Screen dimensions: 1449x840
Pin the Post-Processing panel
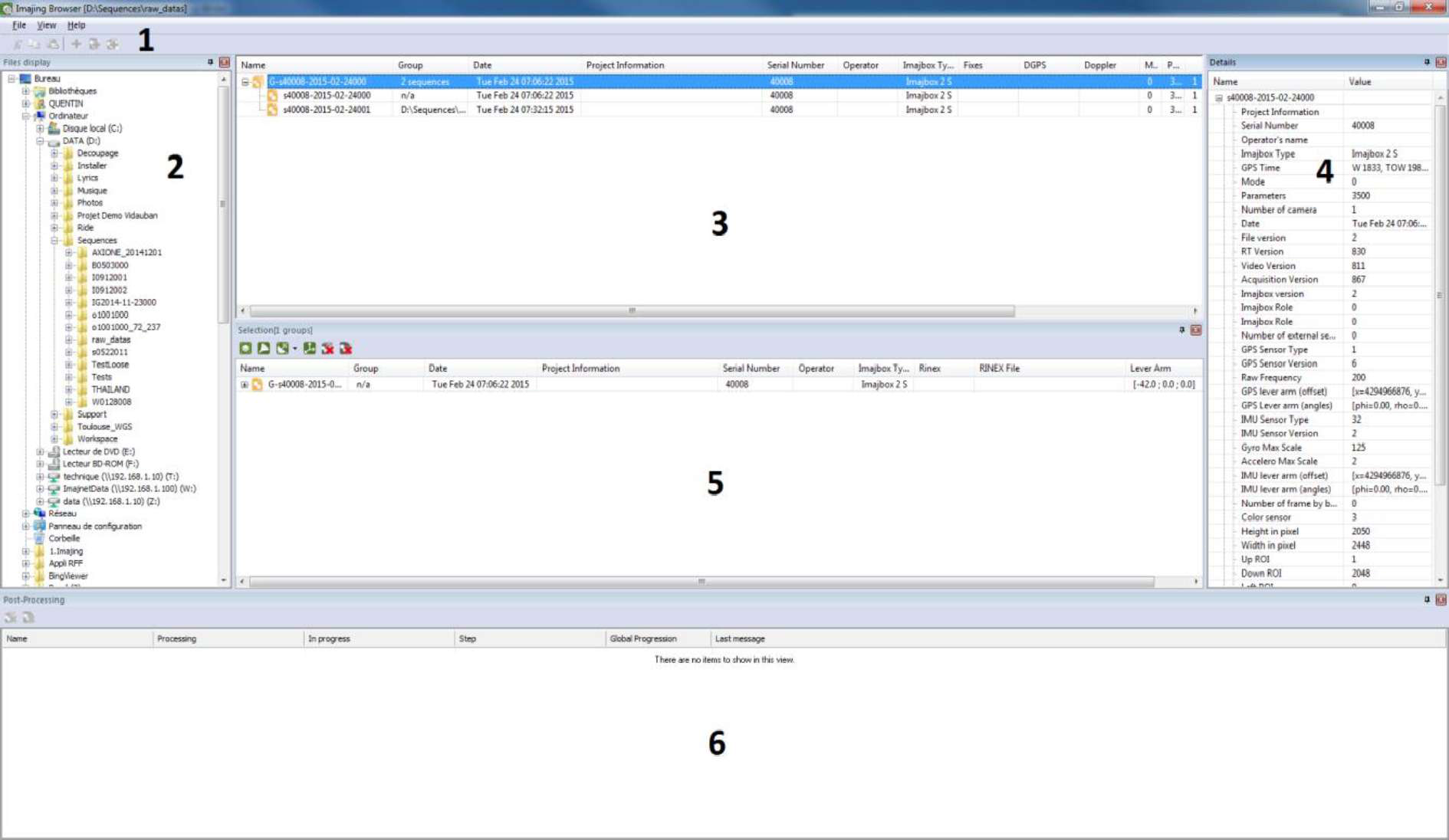pyautogui.click(x=1427, y=600)
